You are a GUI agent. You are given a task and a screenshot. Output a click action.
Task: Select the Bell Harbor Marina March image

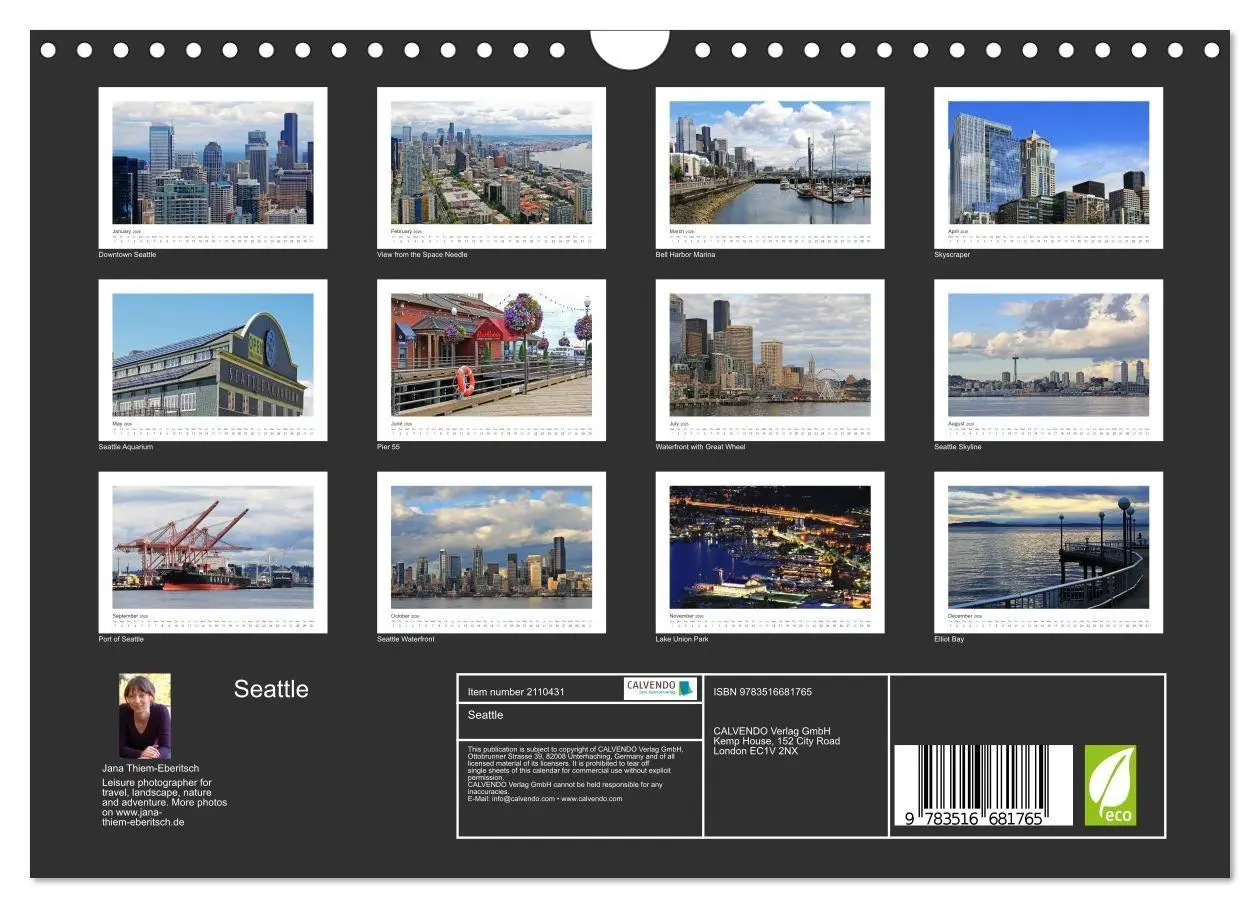click(770, 168)
